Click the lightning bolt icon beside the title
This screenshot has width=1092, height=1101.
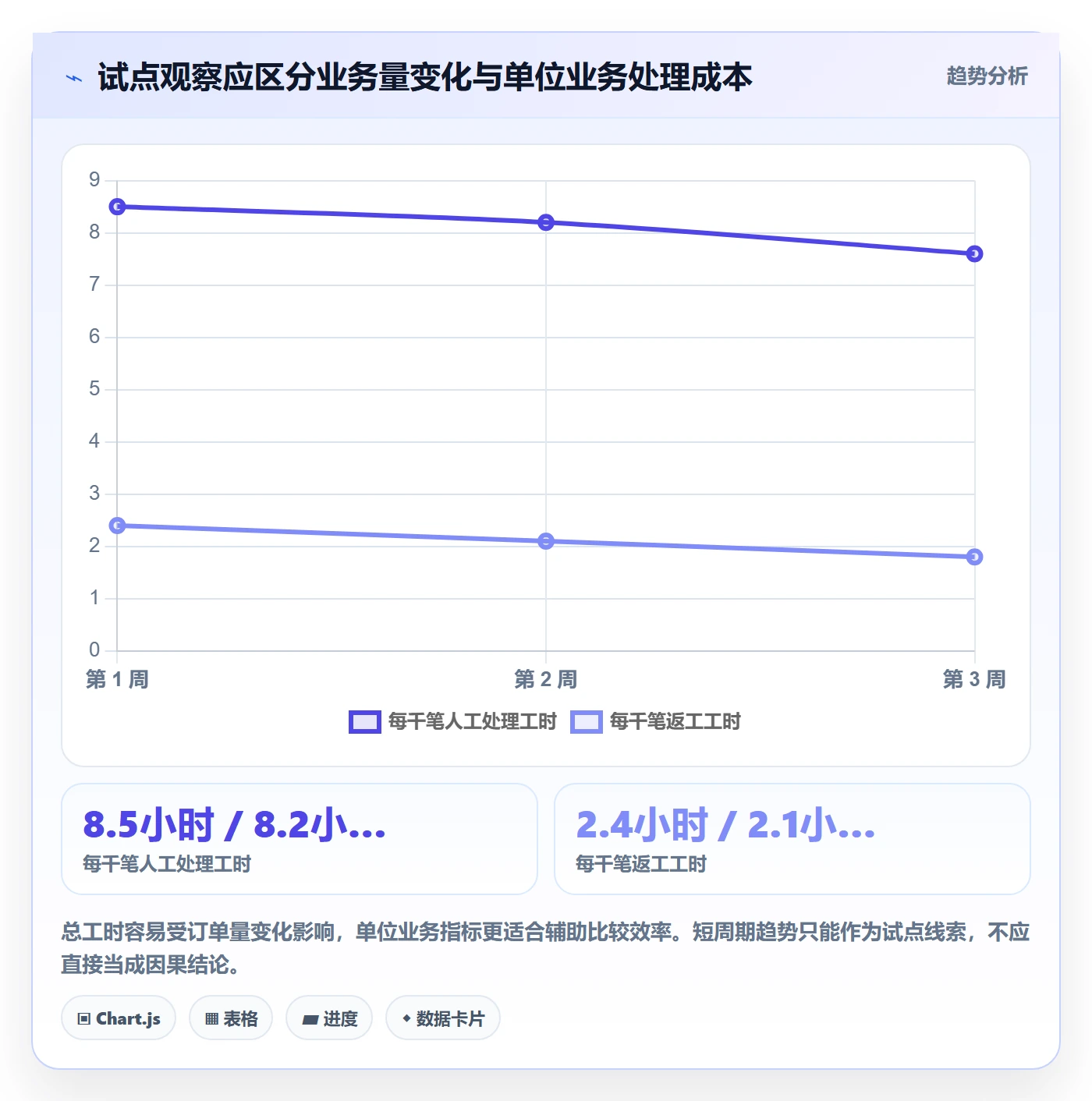point(74,78)
